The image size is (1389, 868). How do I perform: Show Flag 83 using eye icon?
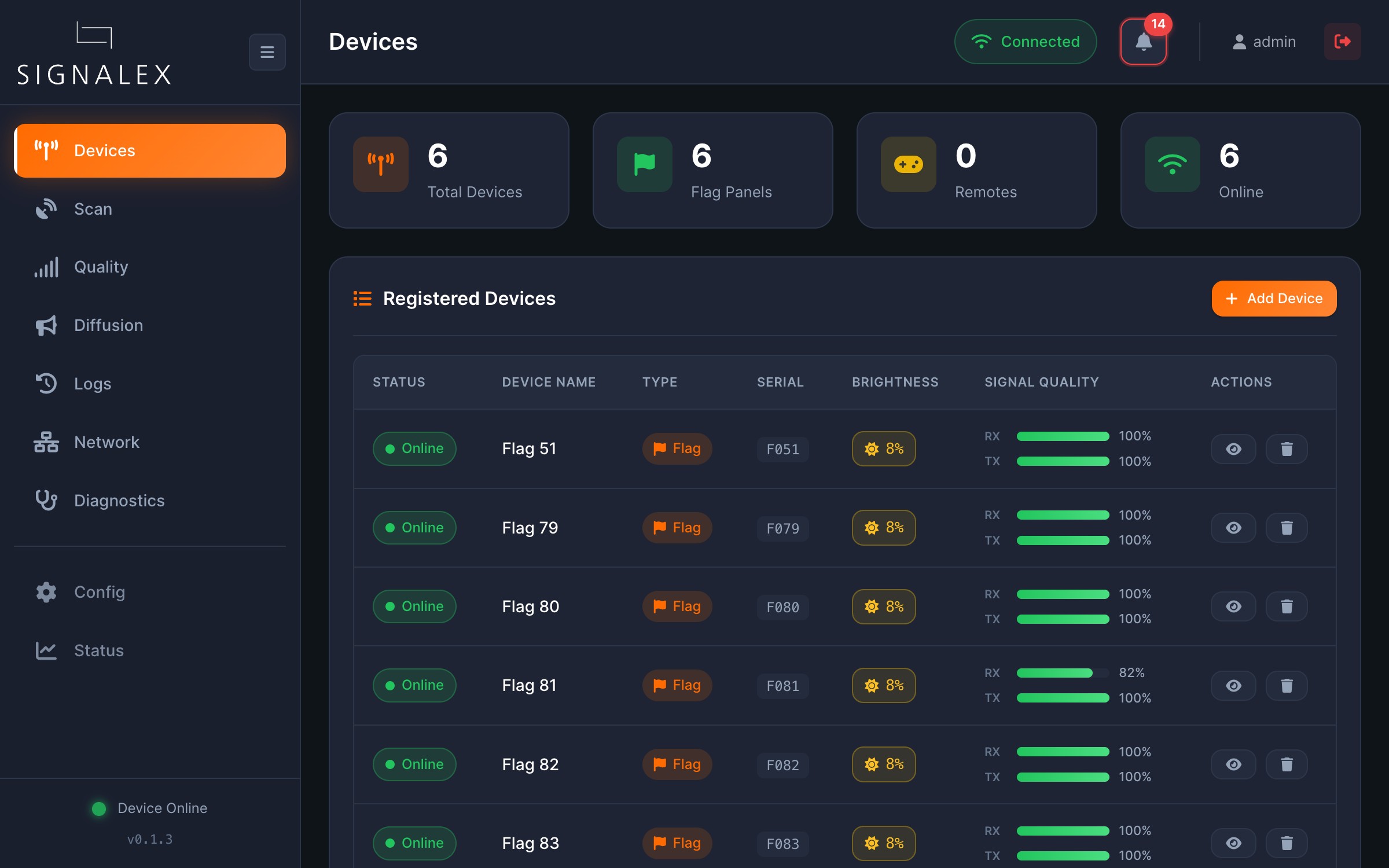click(x=1233, y=843)
